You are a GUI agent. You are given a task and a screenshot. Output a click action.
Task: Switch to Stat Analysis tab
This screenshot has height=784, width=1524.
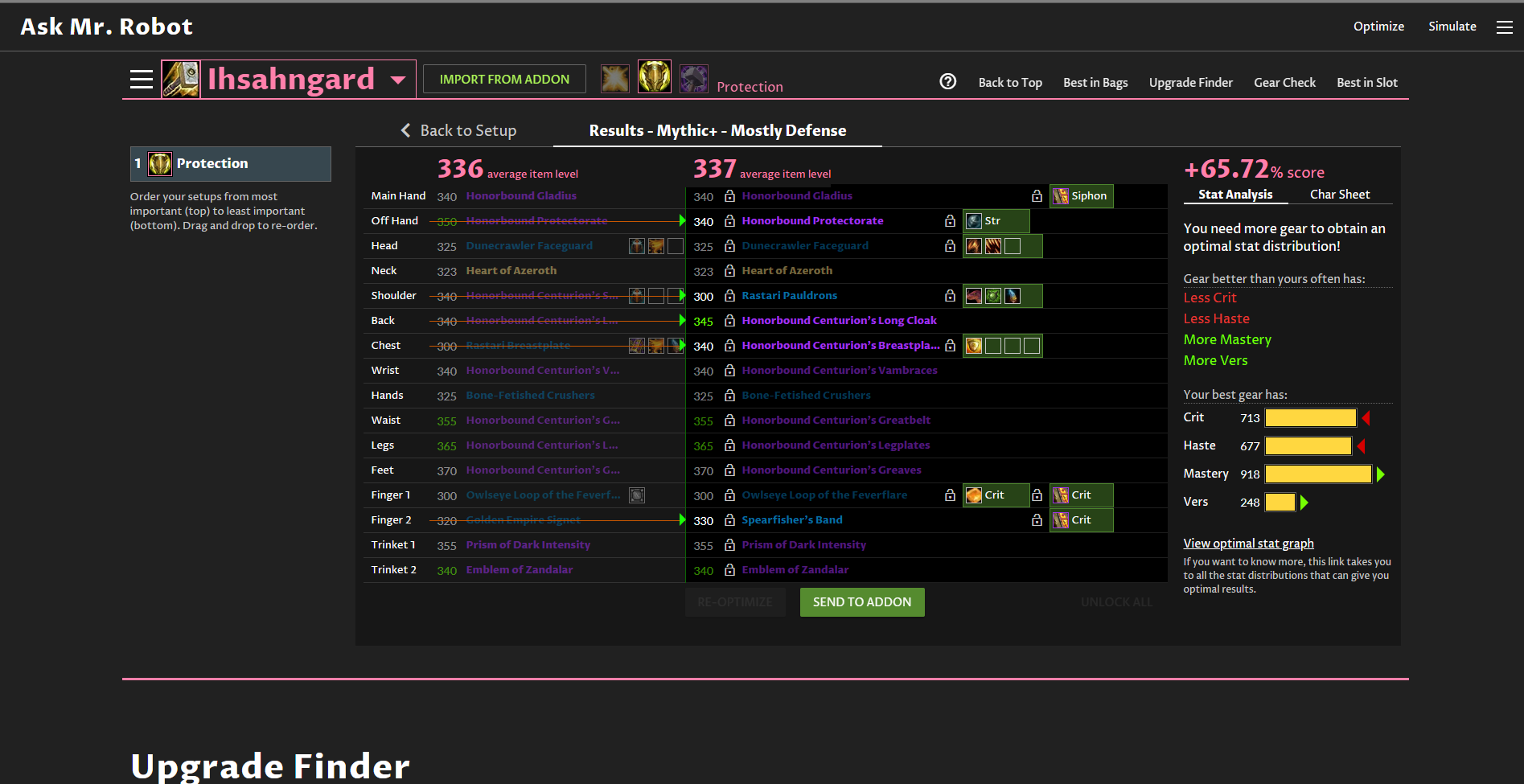click(1235, 195)
